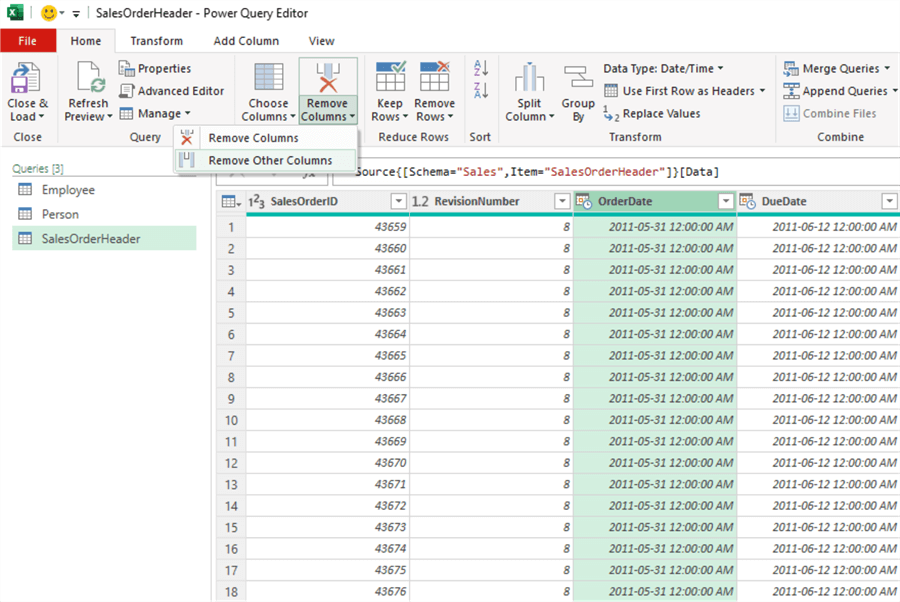Screen dimensions: 900x602
Task: Select the Employee query
Action: 68,190
